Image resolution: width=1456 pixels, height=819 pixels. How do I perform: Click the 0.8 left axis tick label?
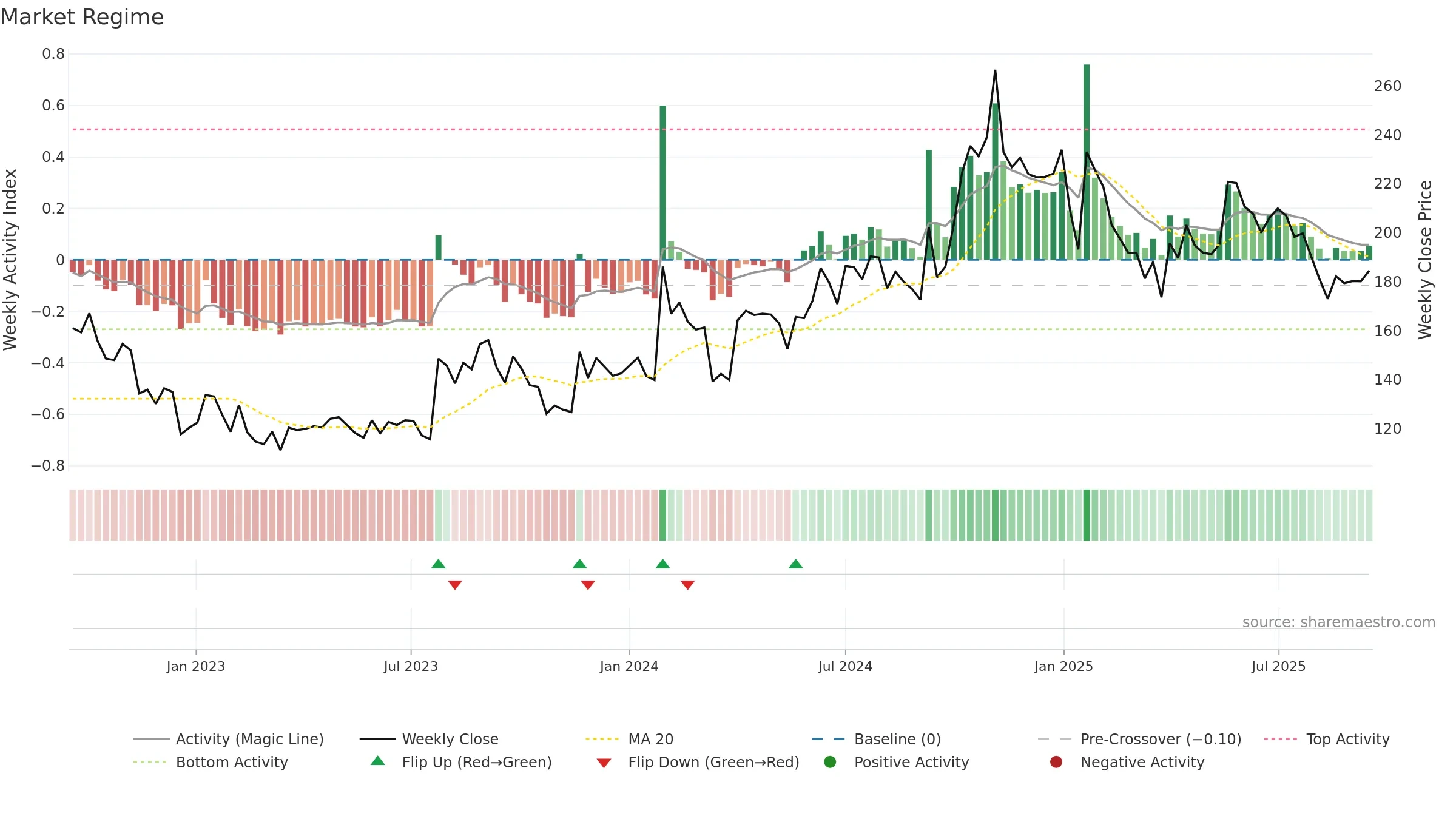point(53,54)
